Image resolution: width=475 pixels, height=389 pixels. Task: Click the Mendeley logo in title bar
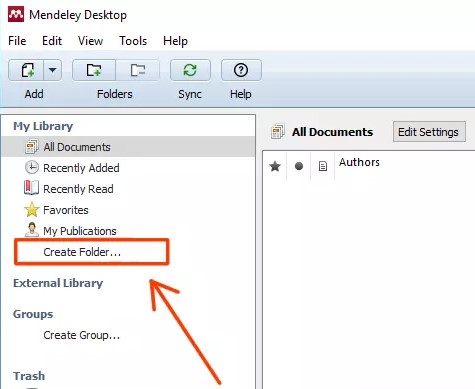[16, 14]
